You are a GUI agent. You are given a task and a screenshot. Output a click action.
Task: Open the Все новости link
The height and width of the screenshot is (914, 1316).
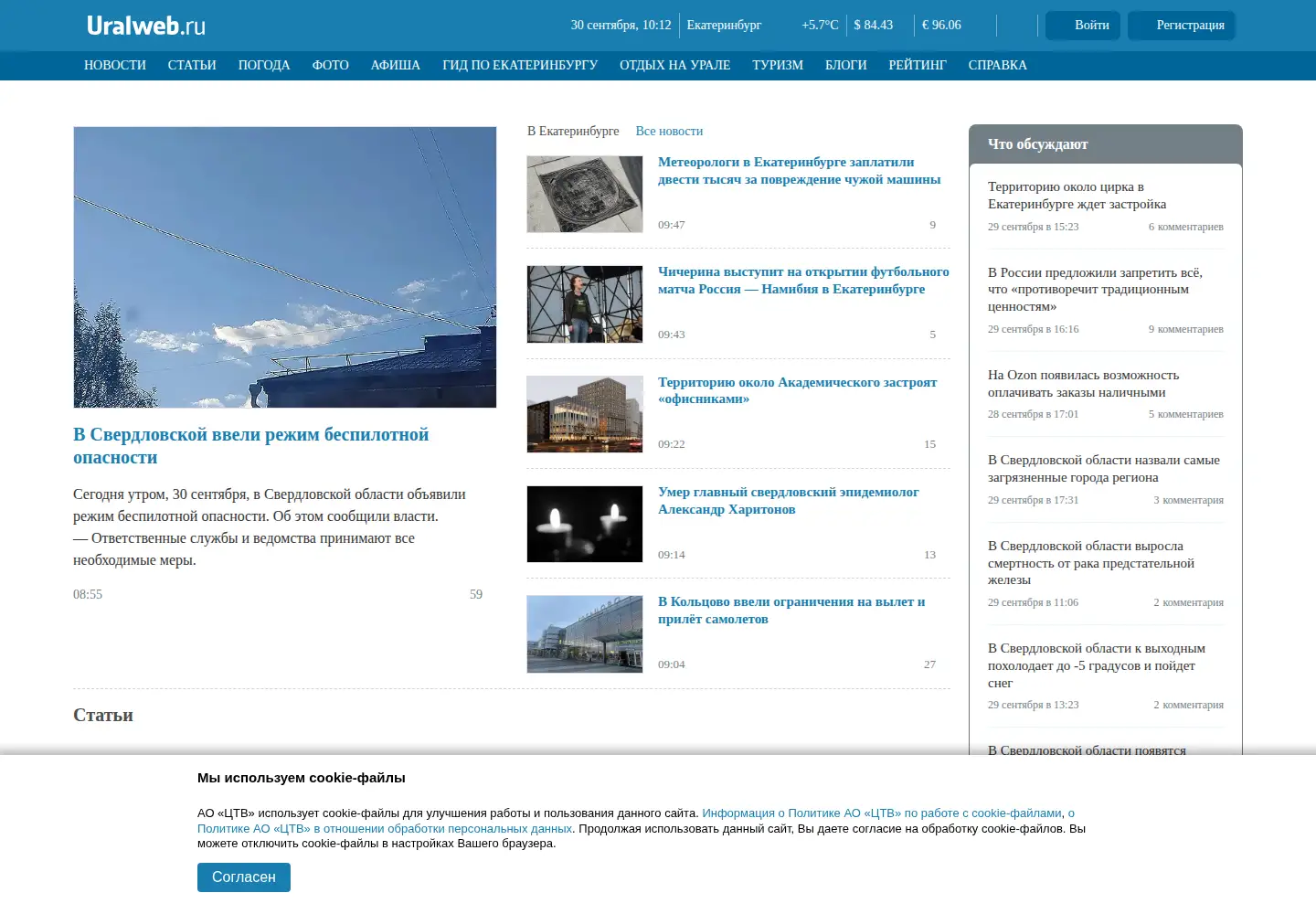(x=669, y=132)
